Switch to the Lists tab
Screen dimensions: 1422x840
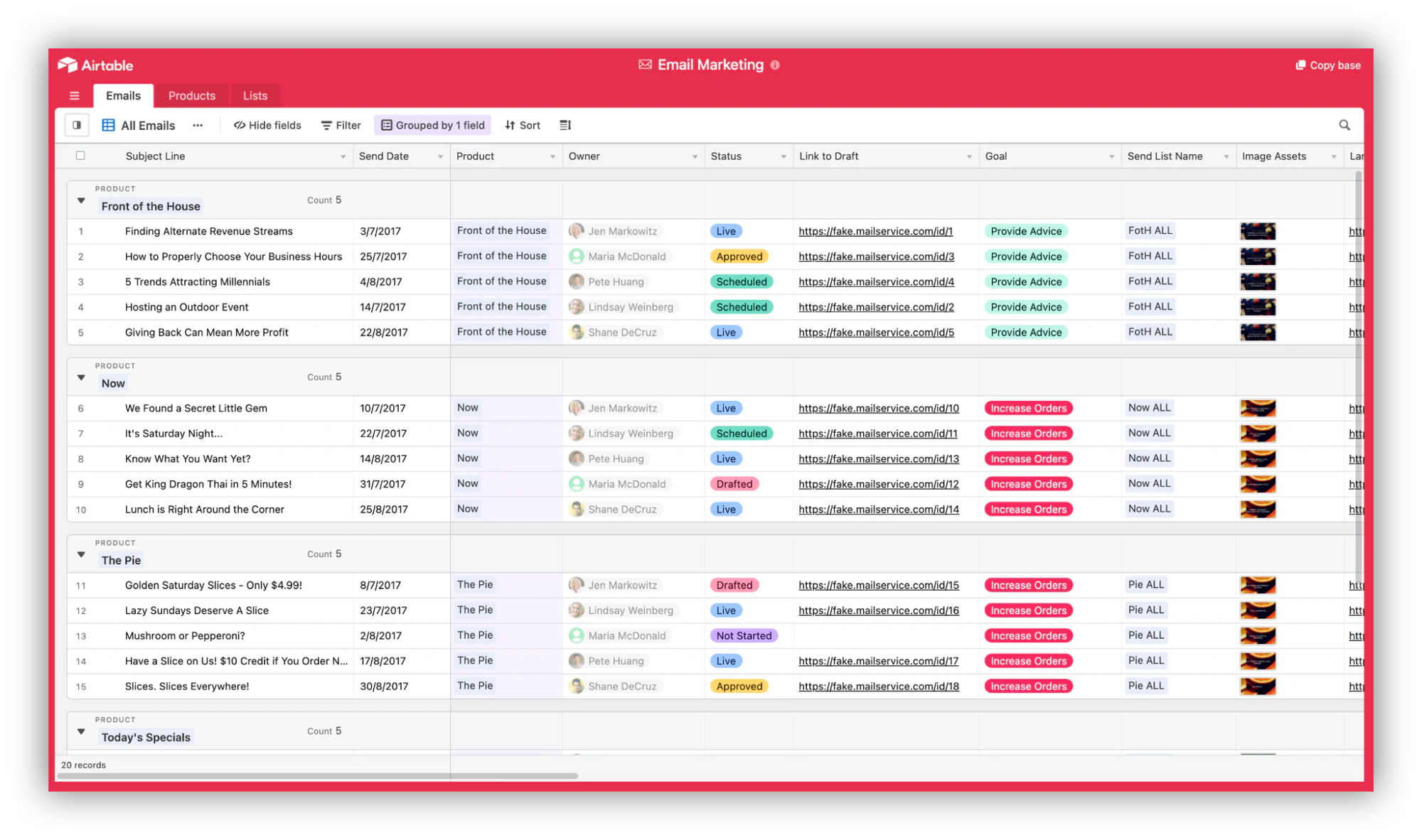pyautogui.click(x=255, y=96)
